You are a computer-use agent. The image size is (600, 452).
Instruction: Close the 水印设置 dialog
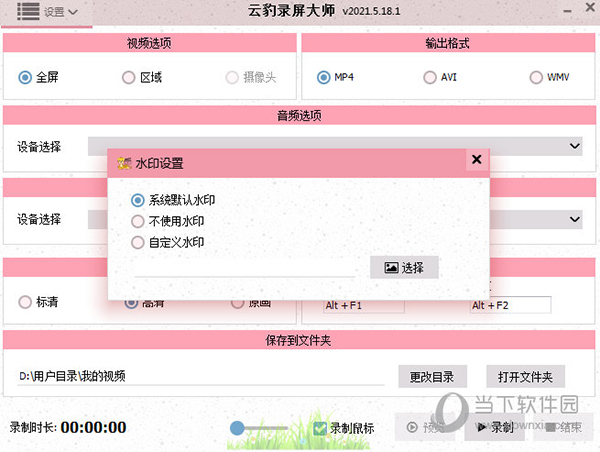[x=477, y=159]
